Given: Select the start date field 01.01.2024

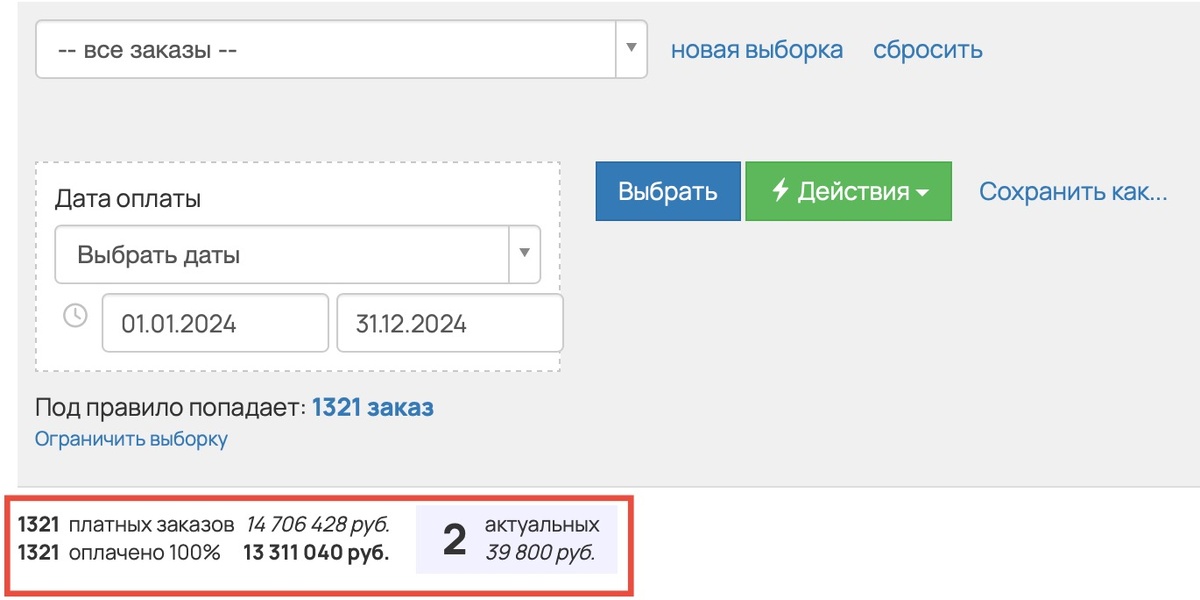Looking at the screenshot, I should pos(215,322).
